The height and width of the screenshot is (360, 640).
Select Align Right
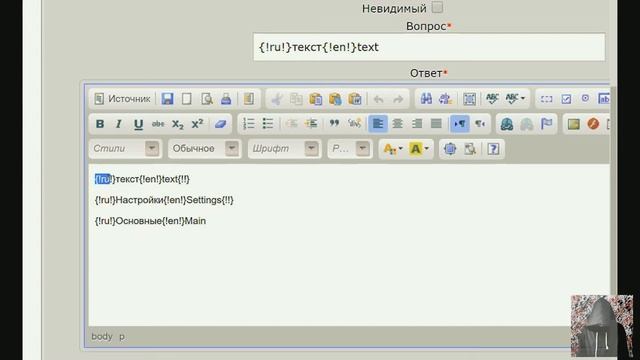point(417,124)
